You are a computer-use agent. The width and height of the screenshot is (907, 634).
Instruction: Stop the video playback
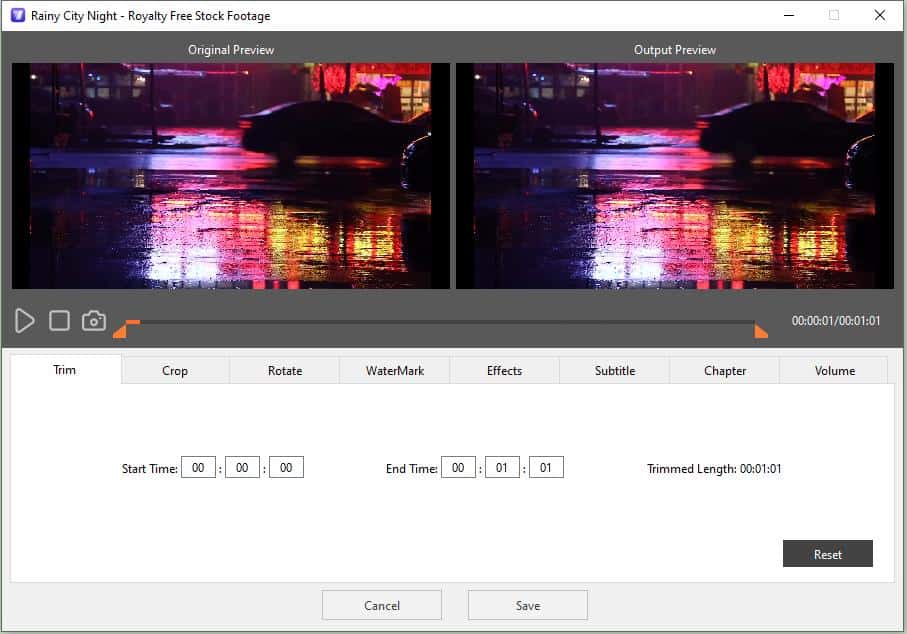click(x=59, y=320)
